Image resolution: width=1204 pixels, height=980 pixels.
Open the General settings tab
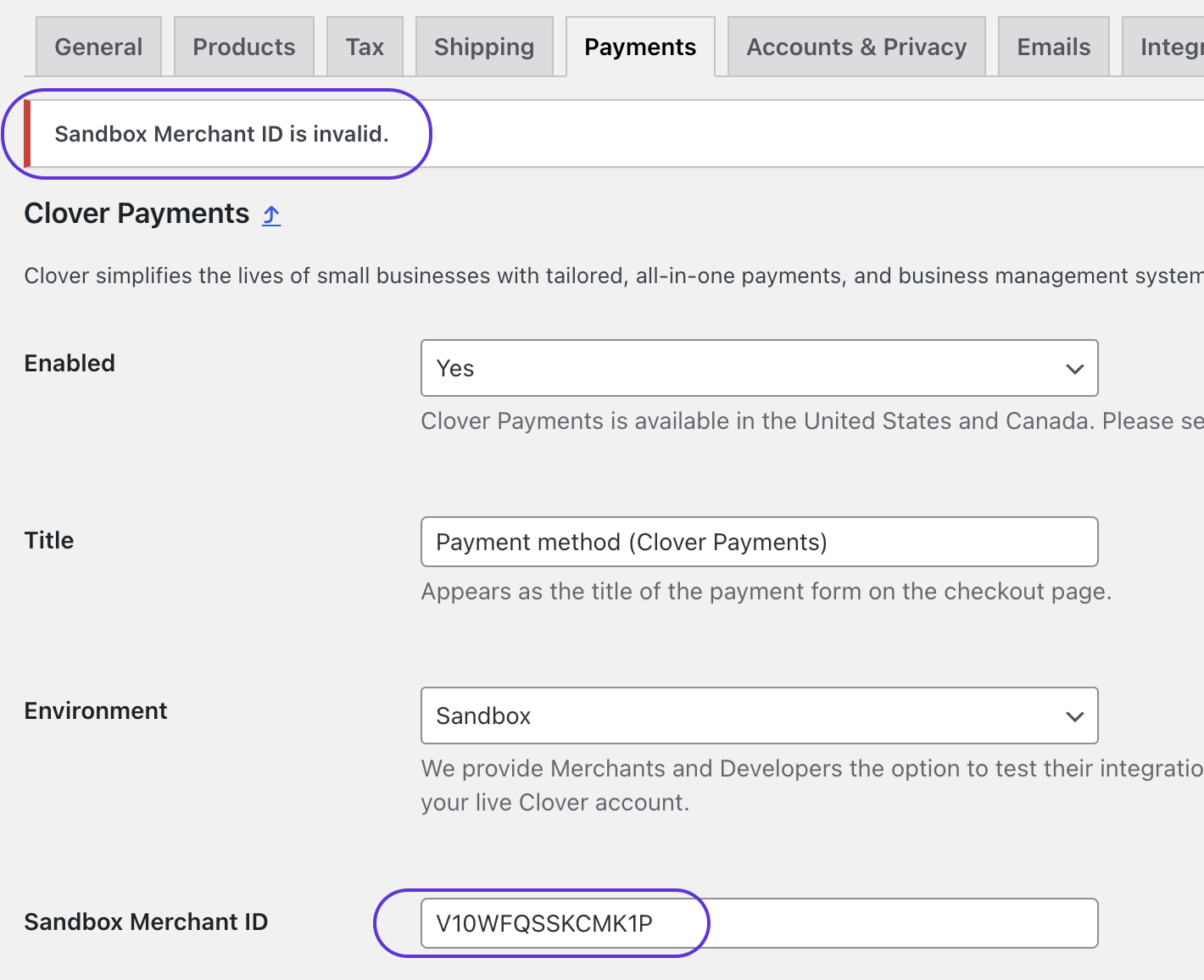(98, 47)
